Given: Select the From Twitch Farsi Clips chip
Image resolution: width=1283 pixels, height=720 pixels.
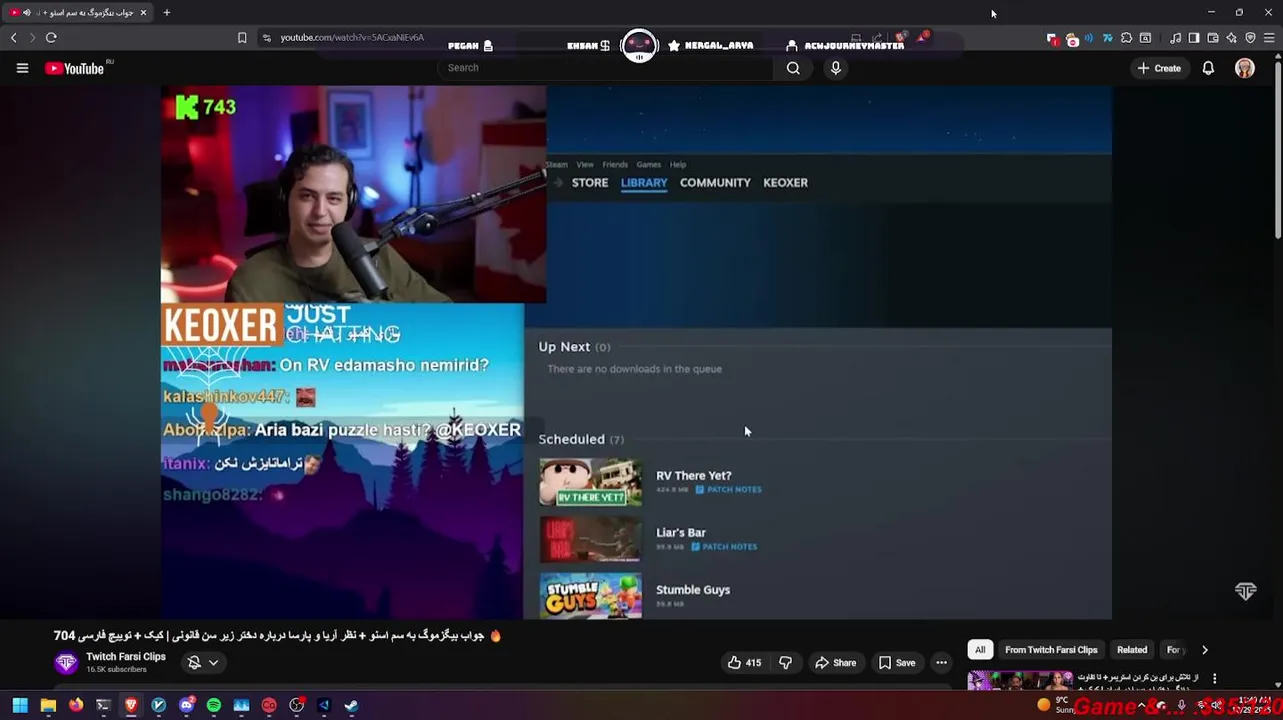Looking at the screenshot, I should pos(1051,650).
